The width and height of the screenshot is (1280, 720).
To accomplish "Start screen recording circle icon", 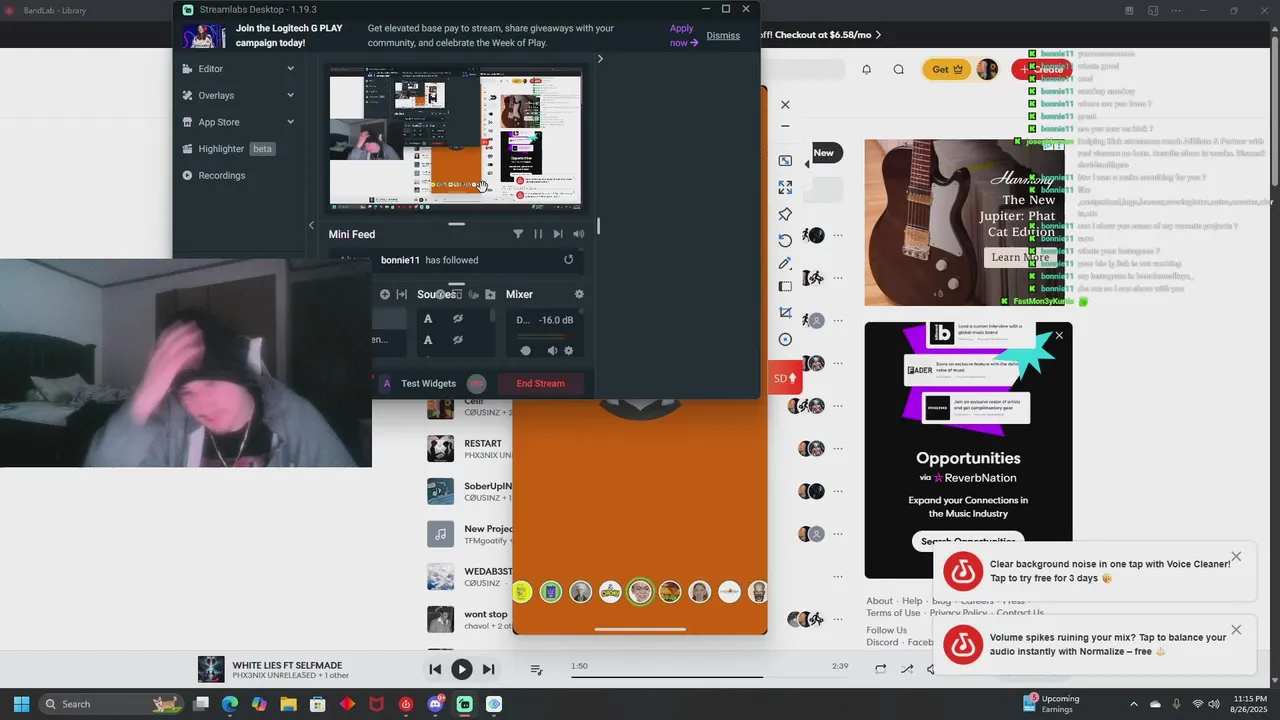I will pos(785,339).
